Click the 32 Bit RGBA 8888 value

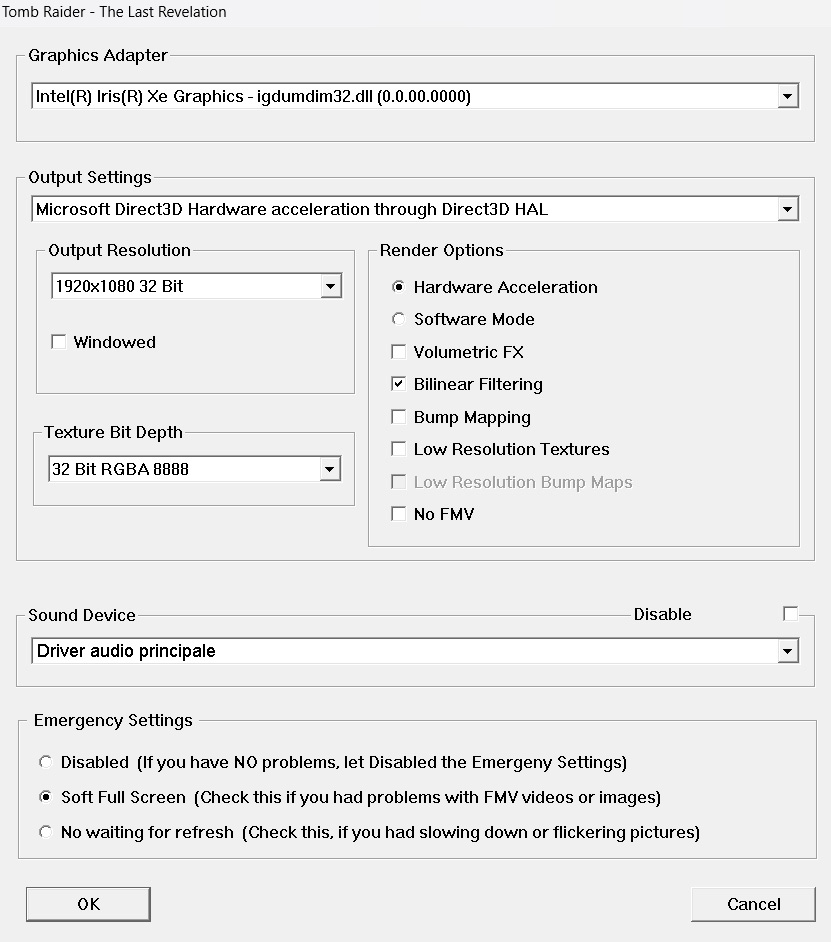click(120, 469)
